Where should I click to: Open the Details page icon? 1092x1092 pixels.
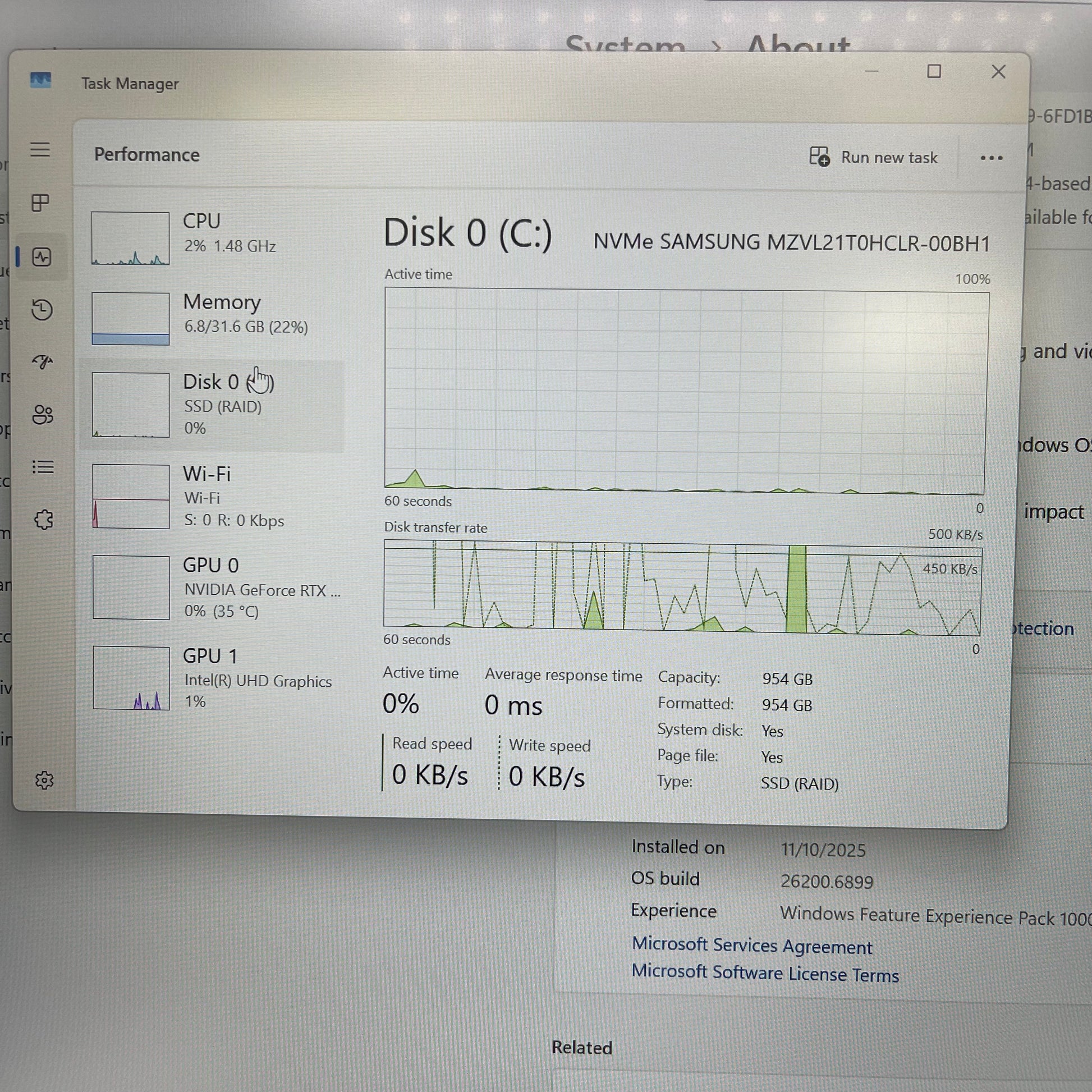(43, 467)
